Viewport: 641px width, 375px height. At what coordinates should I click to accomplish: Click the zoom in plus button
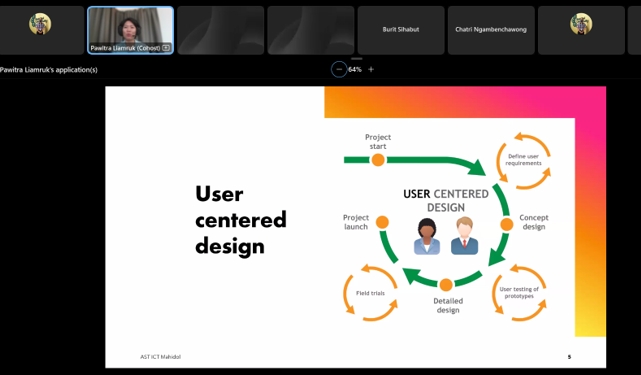[371, 70]
